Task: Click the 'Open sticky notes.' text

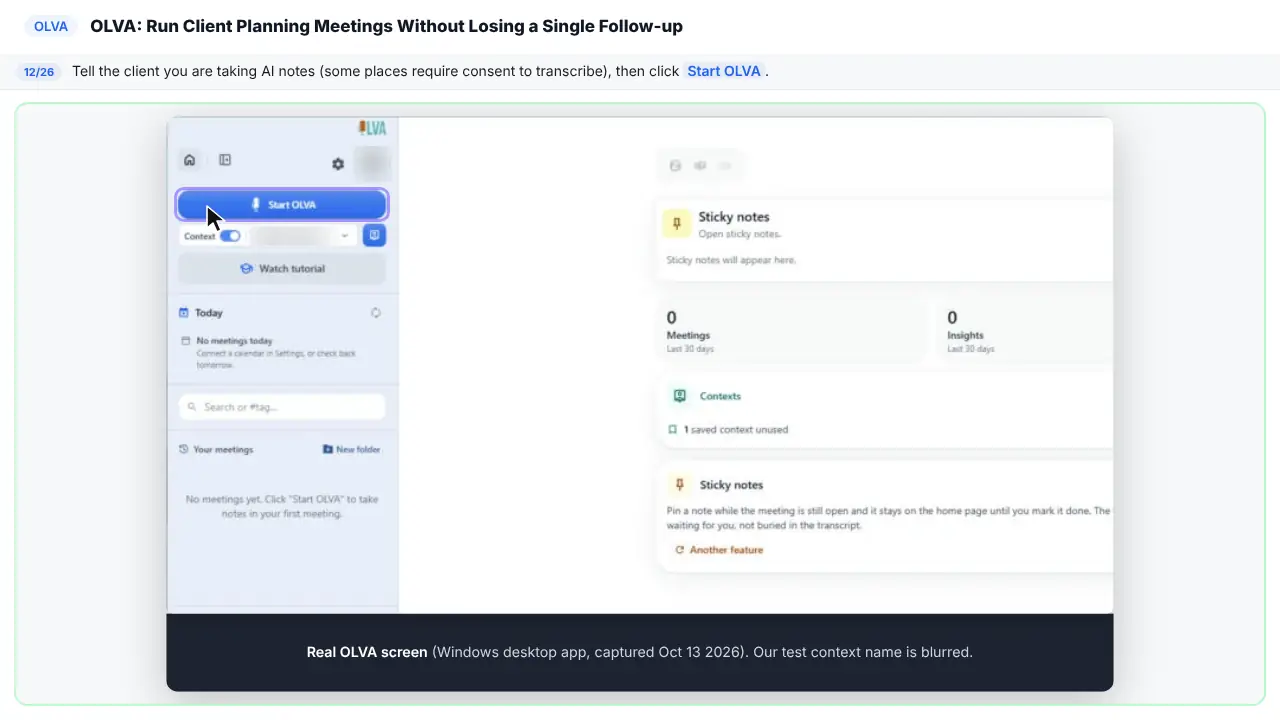Action: click(740, 234)
